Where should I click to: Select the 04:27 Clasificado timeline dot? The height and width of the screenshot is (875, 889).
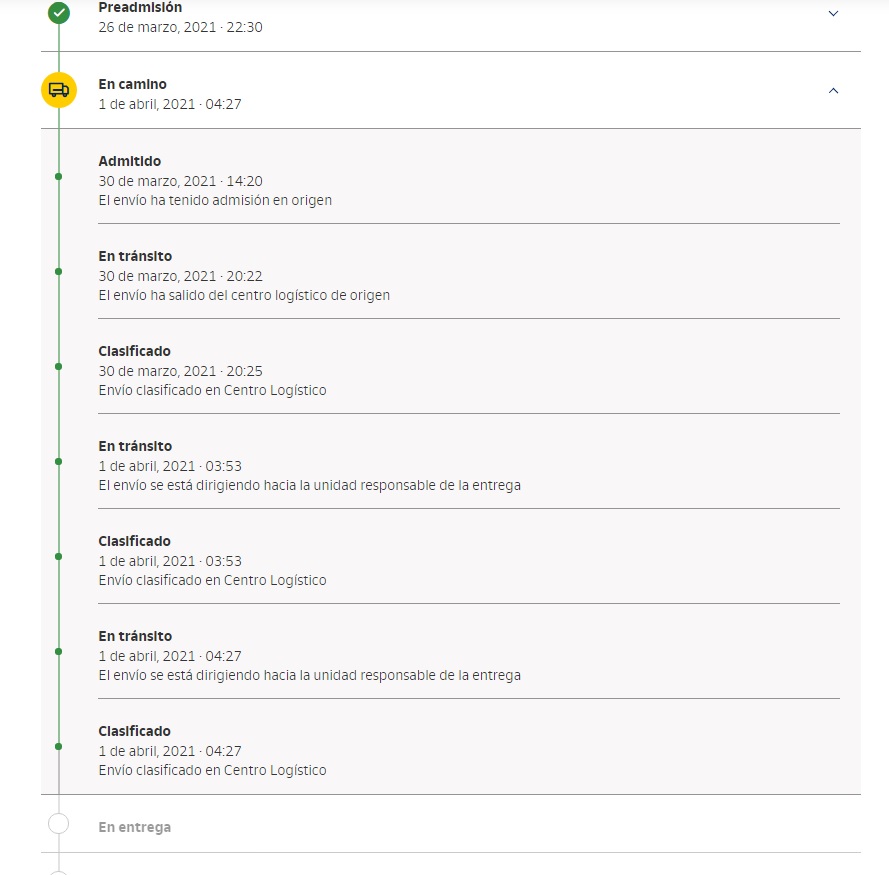(58, 747)
